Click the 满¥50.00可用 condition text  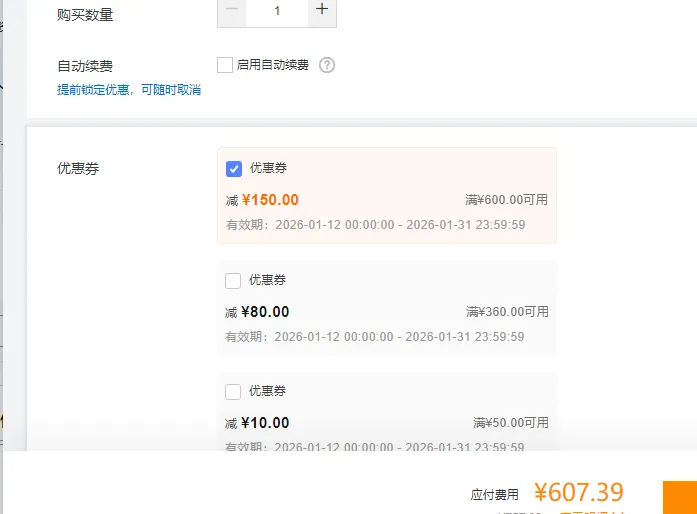coord(511,422)
